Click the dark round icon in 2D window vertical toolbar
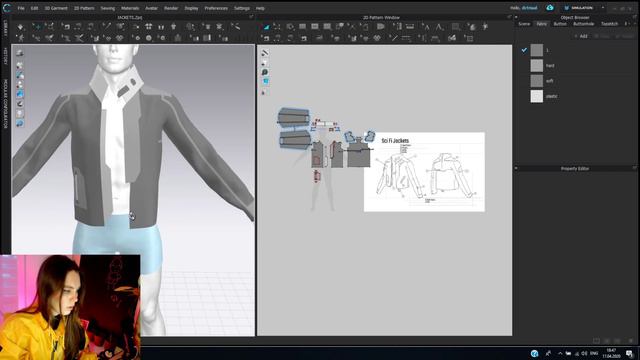Screen dimensions: 640x360 [264, 72]
